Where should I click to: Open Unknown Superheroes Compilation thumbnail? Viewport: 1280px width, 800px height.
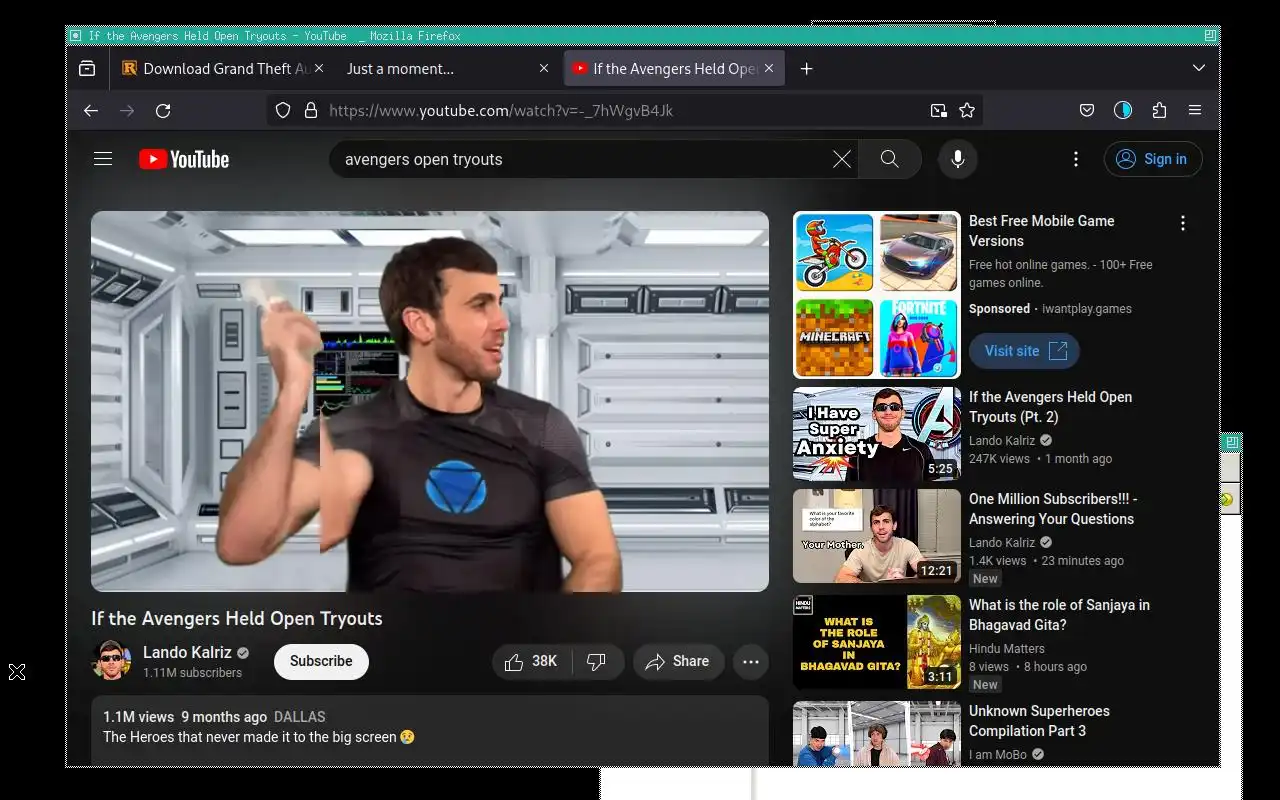pos(877,734)
